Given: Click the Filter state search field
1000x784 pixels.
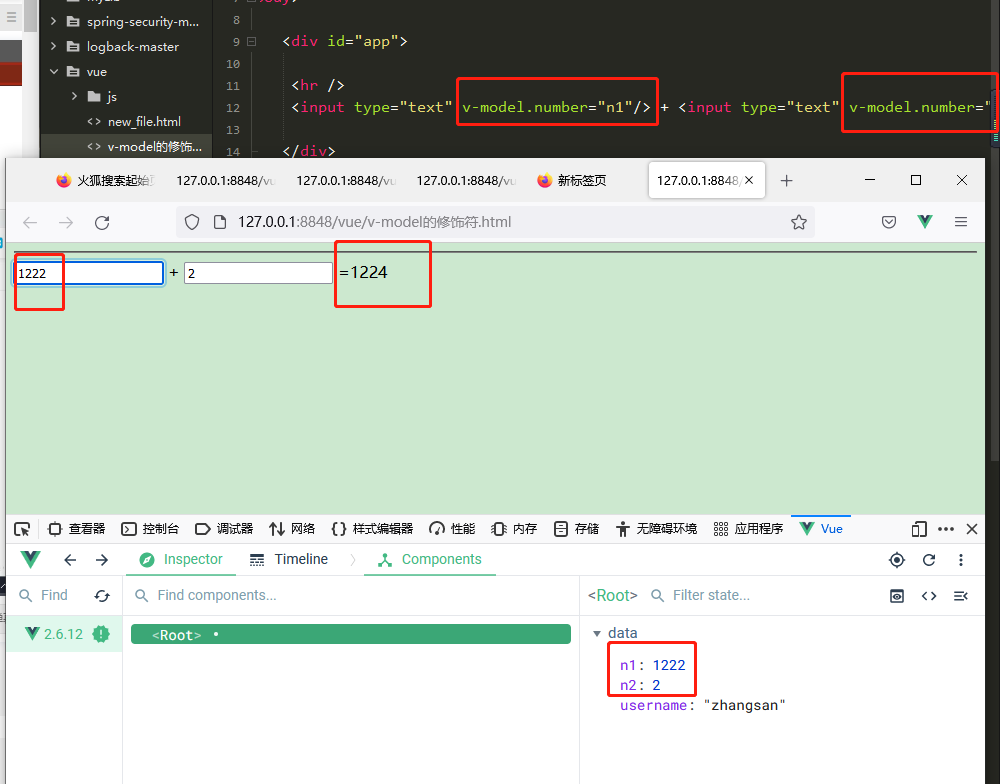Looking at the screenshot, I should point(711,595).
